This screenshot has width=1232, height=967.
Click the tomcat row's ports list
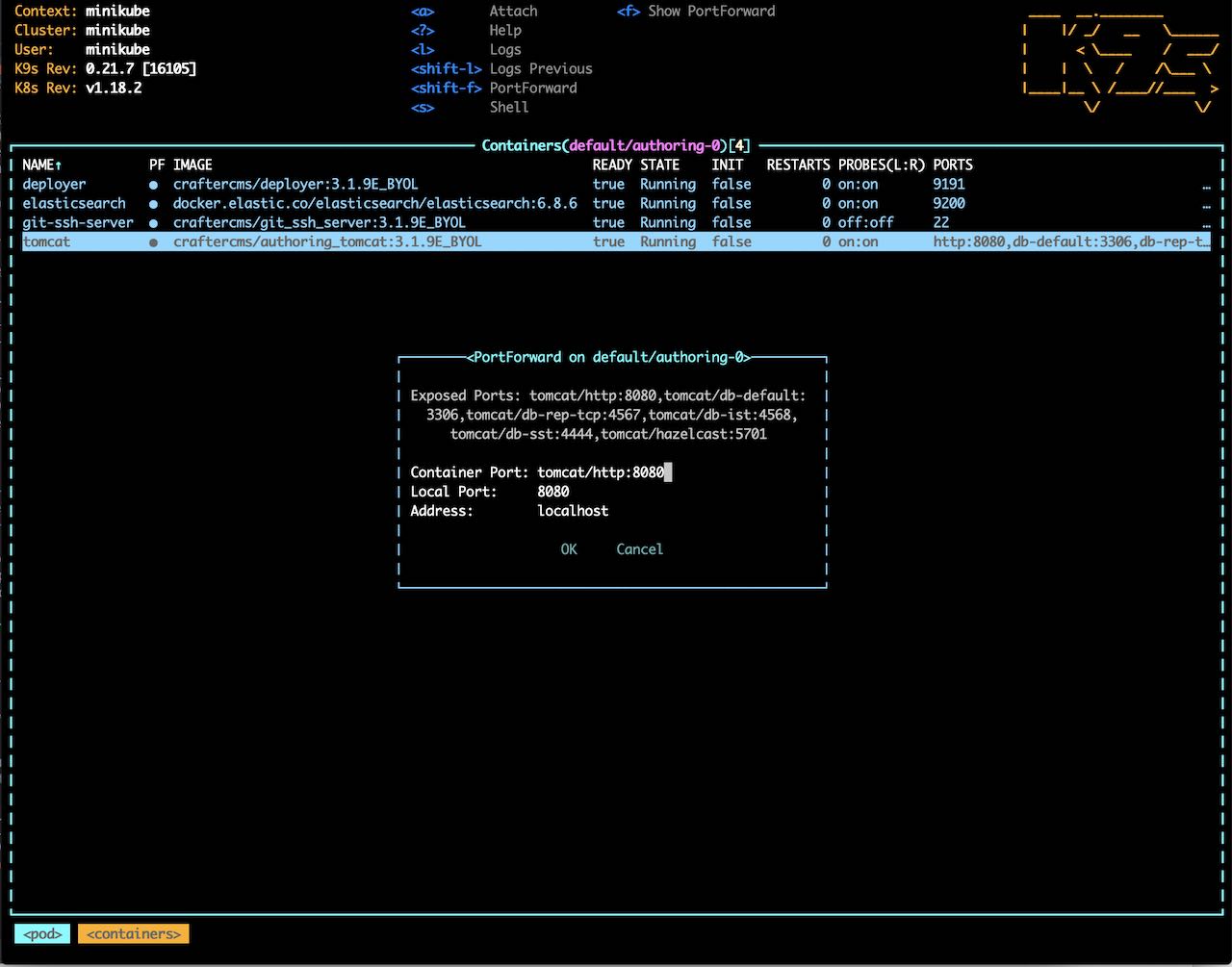pyautogui.click(x=1071, y=242)
